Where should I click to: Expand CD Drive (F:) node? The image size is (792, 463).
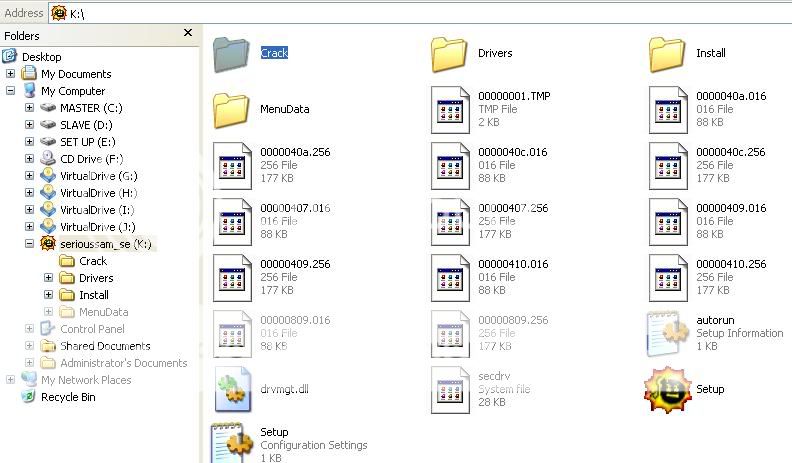click(29, 159)
